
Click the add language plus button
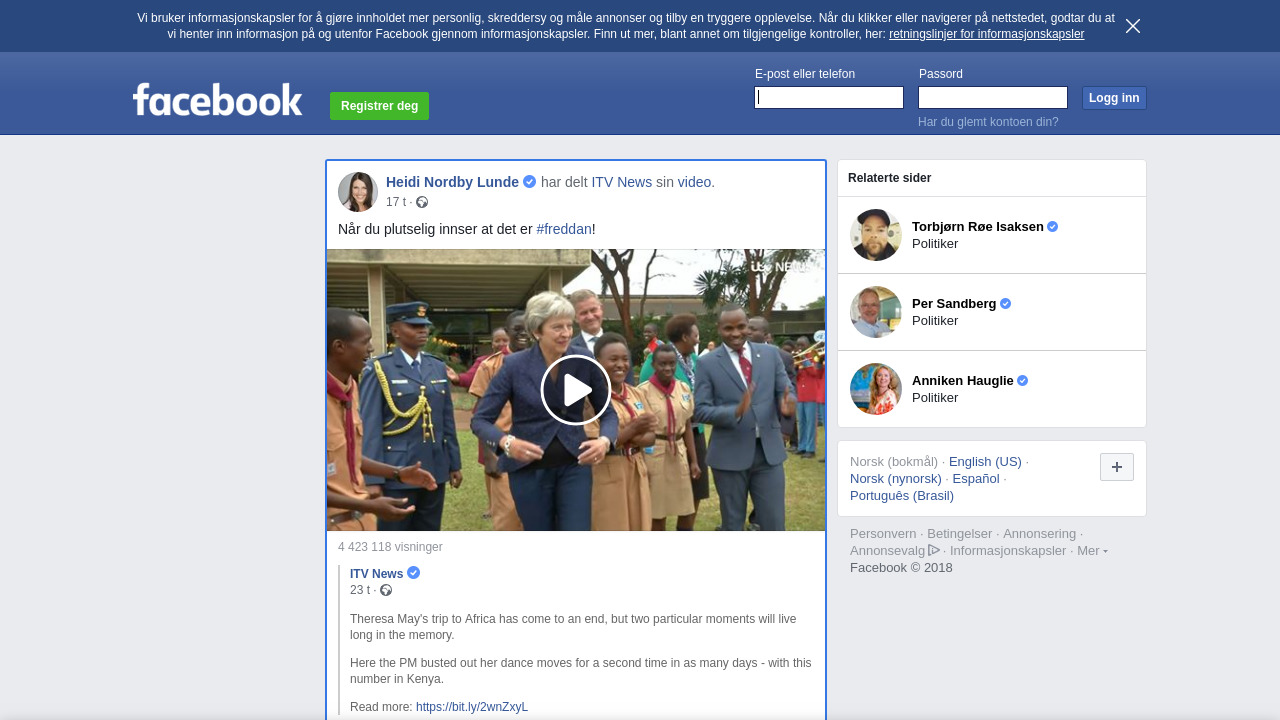pyautogui.click(x=1117, y=467)
